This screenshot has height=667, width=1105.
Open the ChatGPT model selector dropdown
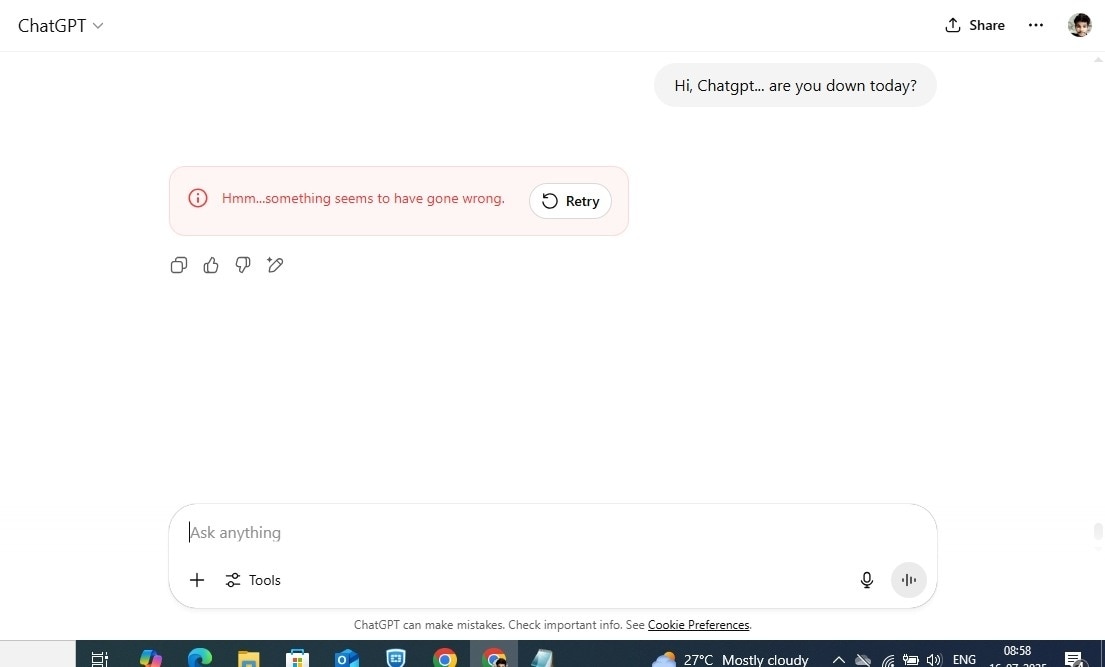click(61, 25)
